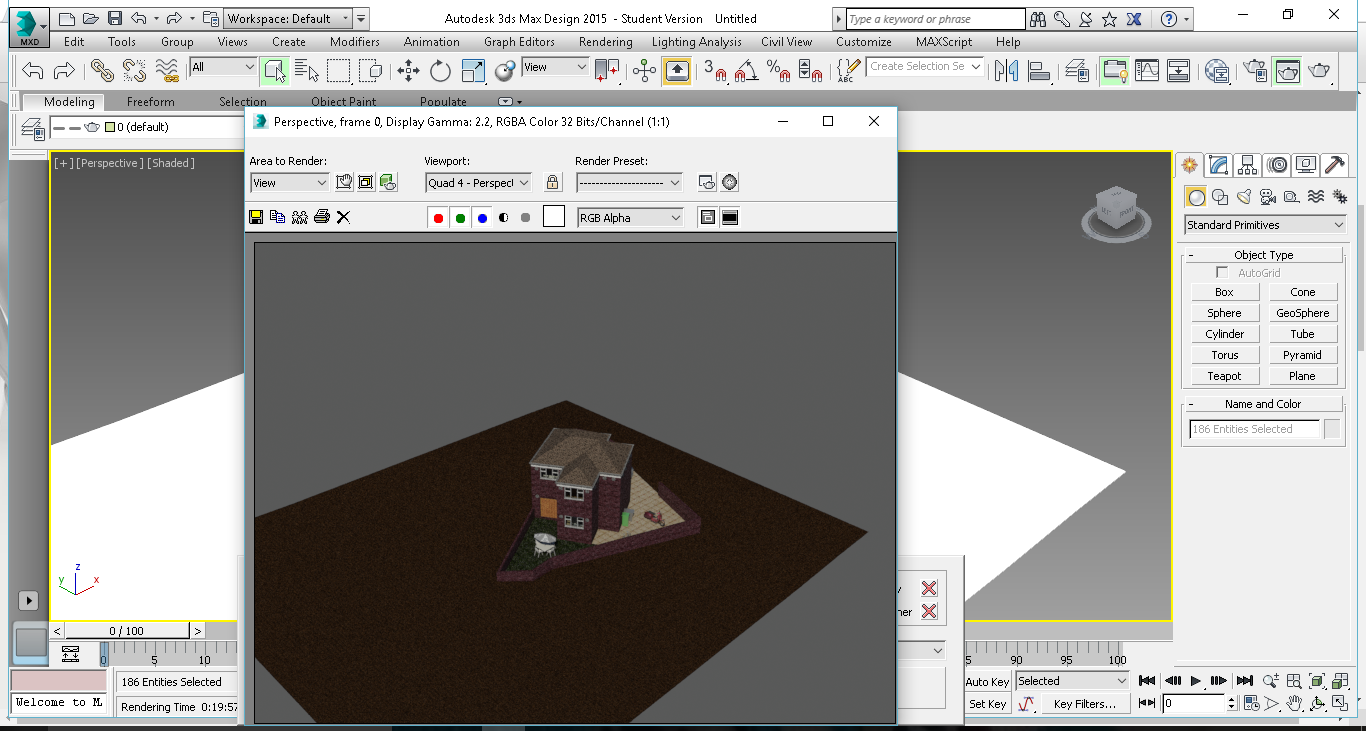The height and width of the screenshot is (731, 1366).
Task: Open the Graph Editors menu
Action: [x=519, y=42]
